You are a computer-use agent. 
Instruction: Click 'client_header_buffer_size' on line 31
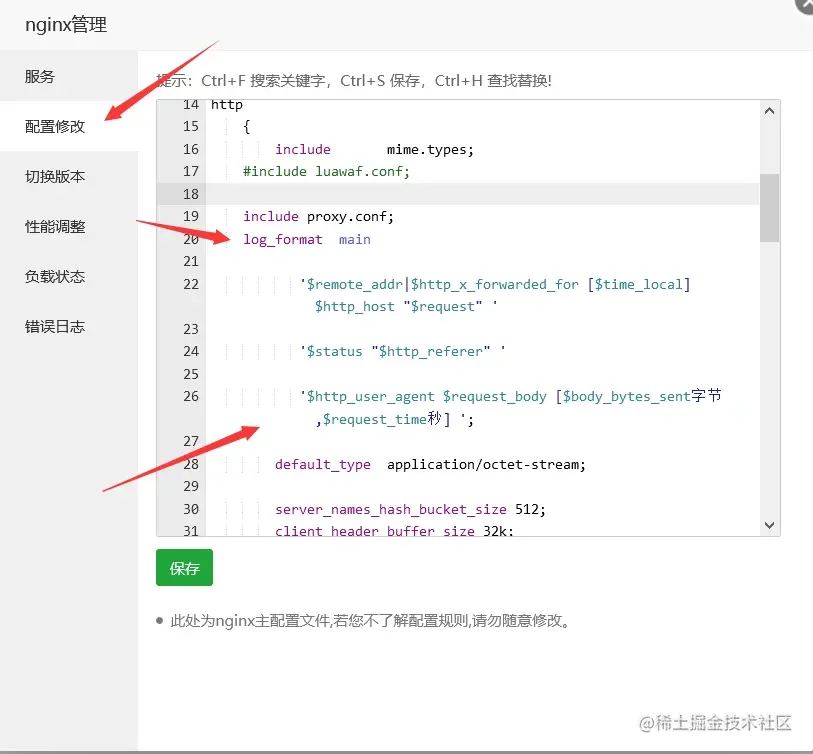374,531
